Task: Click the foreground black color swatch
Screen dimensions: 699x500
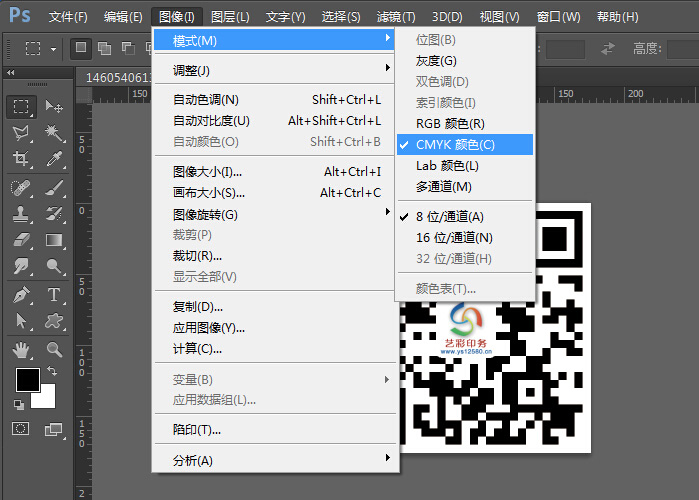Action: (26, 380)
